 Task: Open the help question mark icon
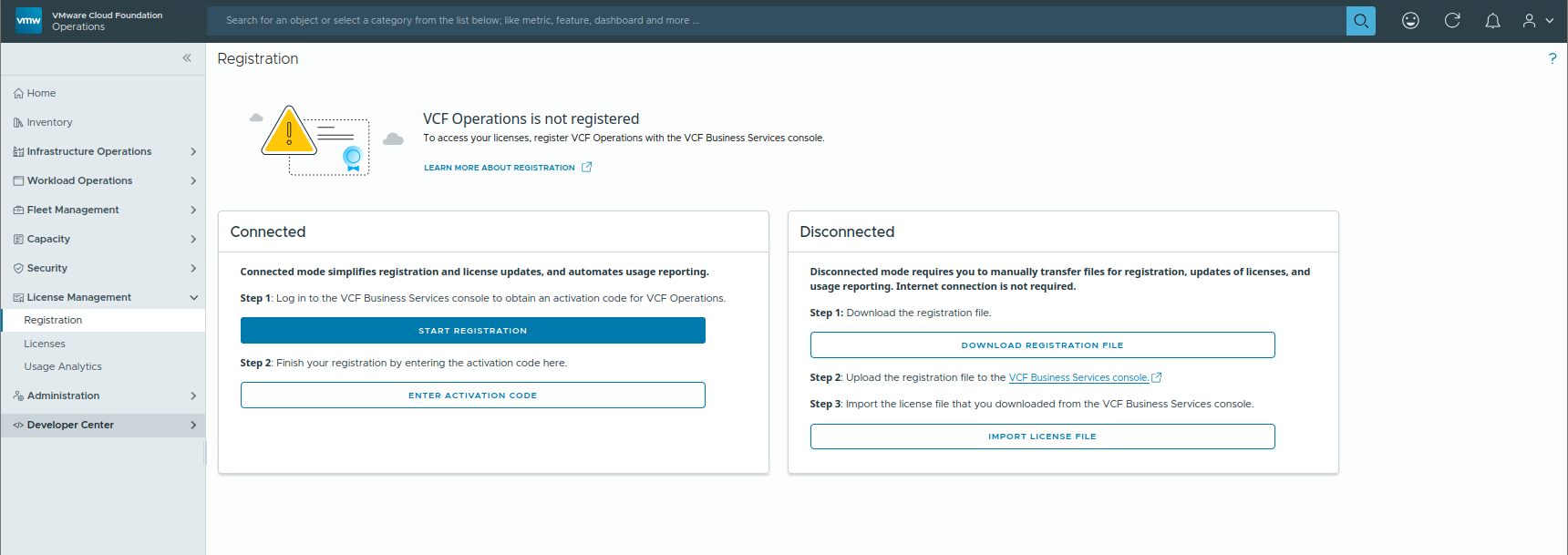point(1553,58)
